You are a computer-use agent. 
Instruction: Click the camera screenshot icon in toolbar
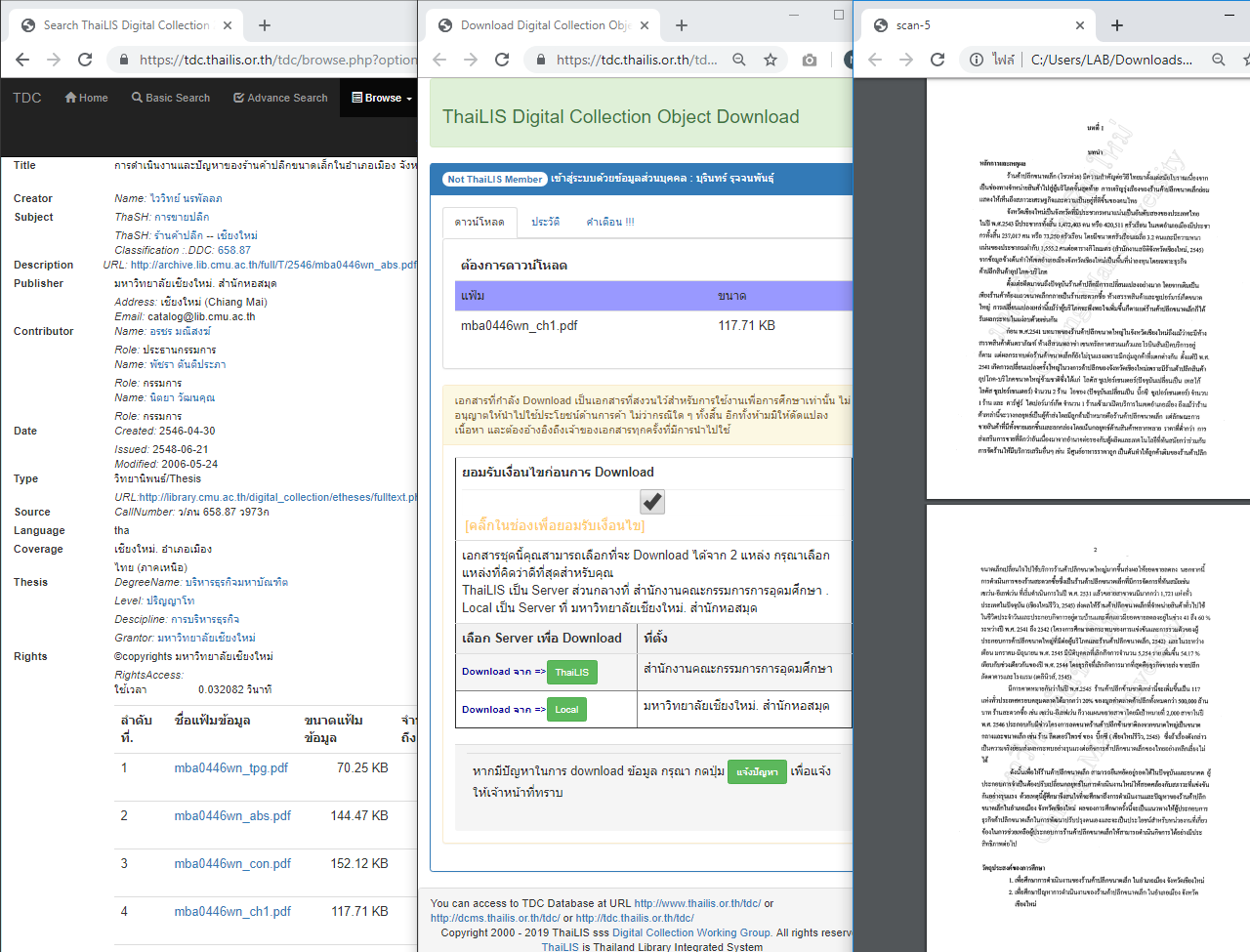click(x=810, y=60)
